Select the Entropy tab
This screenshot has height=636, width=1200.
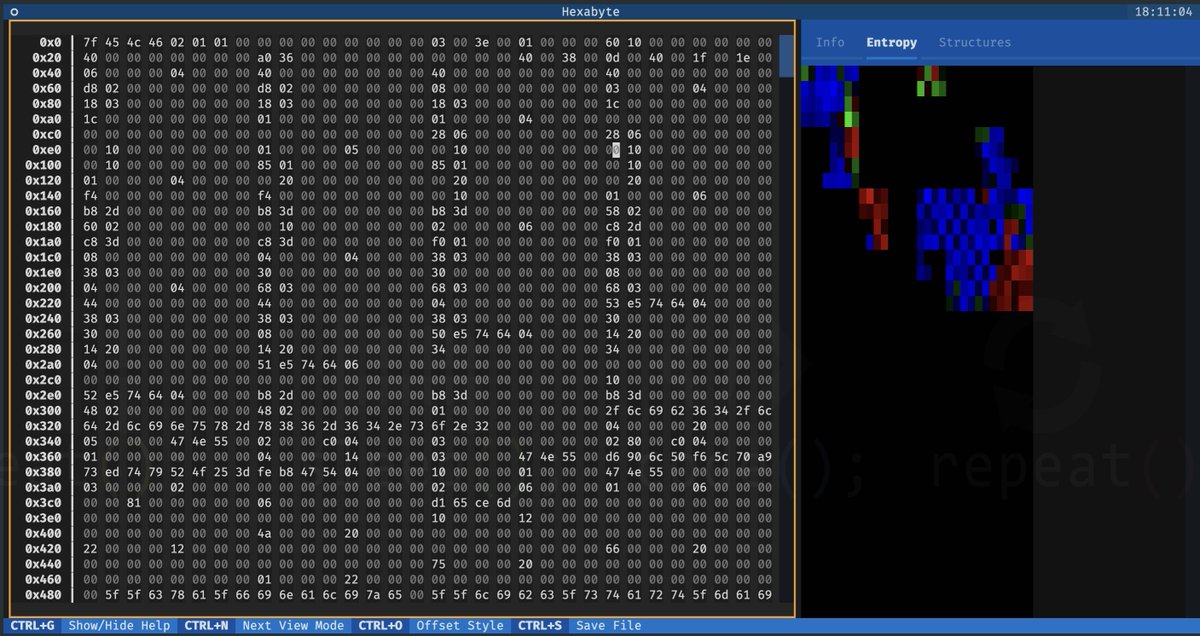point(891,42)
